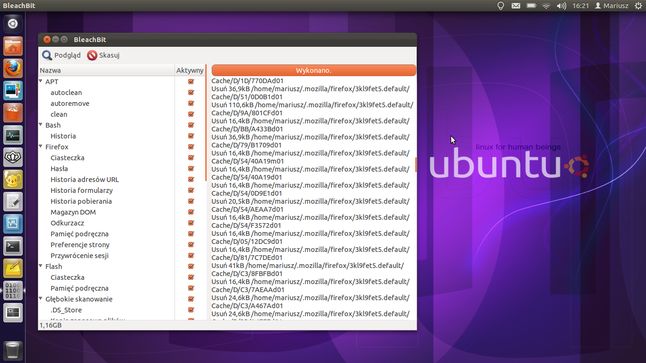
Task: Click the Podgląd preview button label
Action: (x=68, y=55)
